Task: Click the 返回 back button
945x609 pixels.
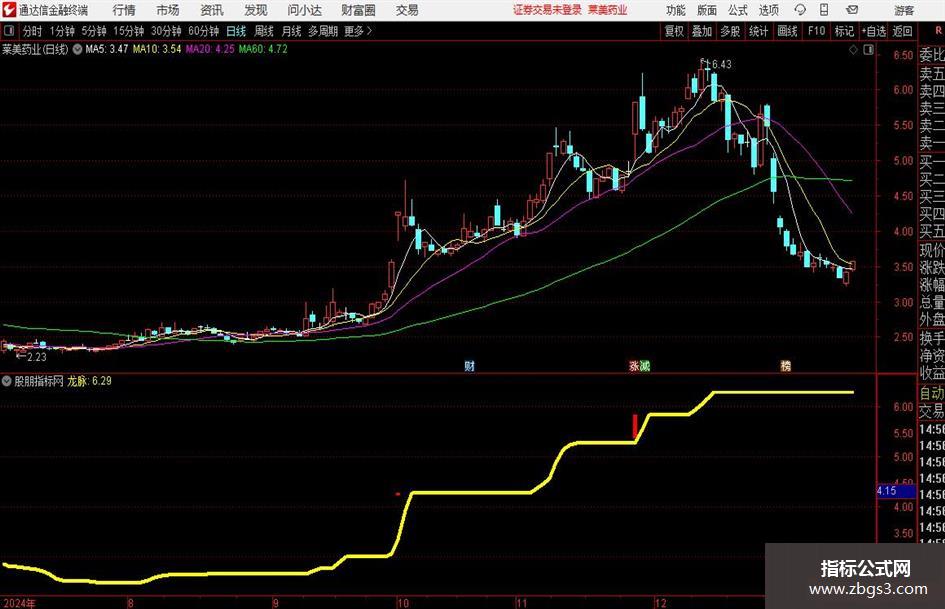Action: (902, 31)
